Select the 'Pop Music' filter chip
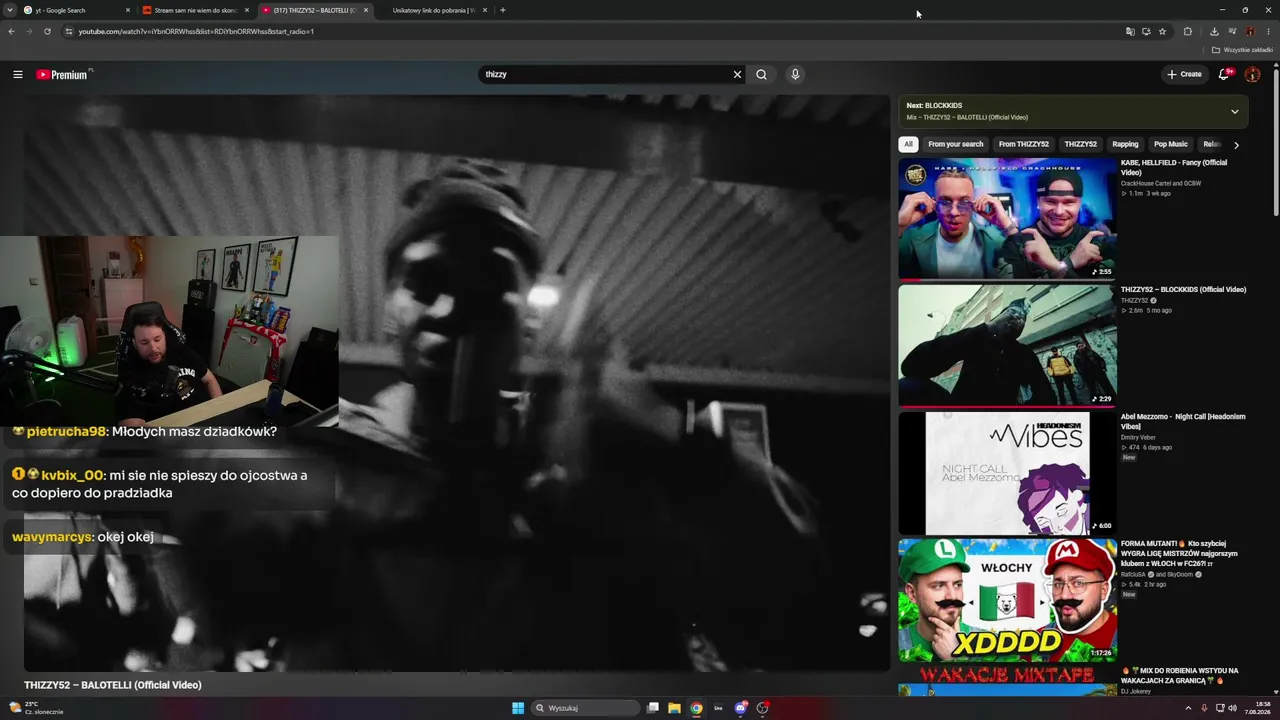The height and width of the screenshot is (720, 1280). coord(1170,144)
